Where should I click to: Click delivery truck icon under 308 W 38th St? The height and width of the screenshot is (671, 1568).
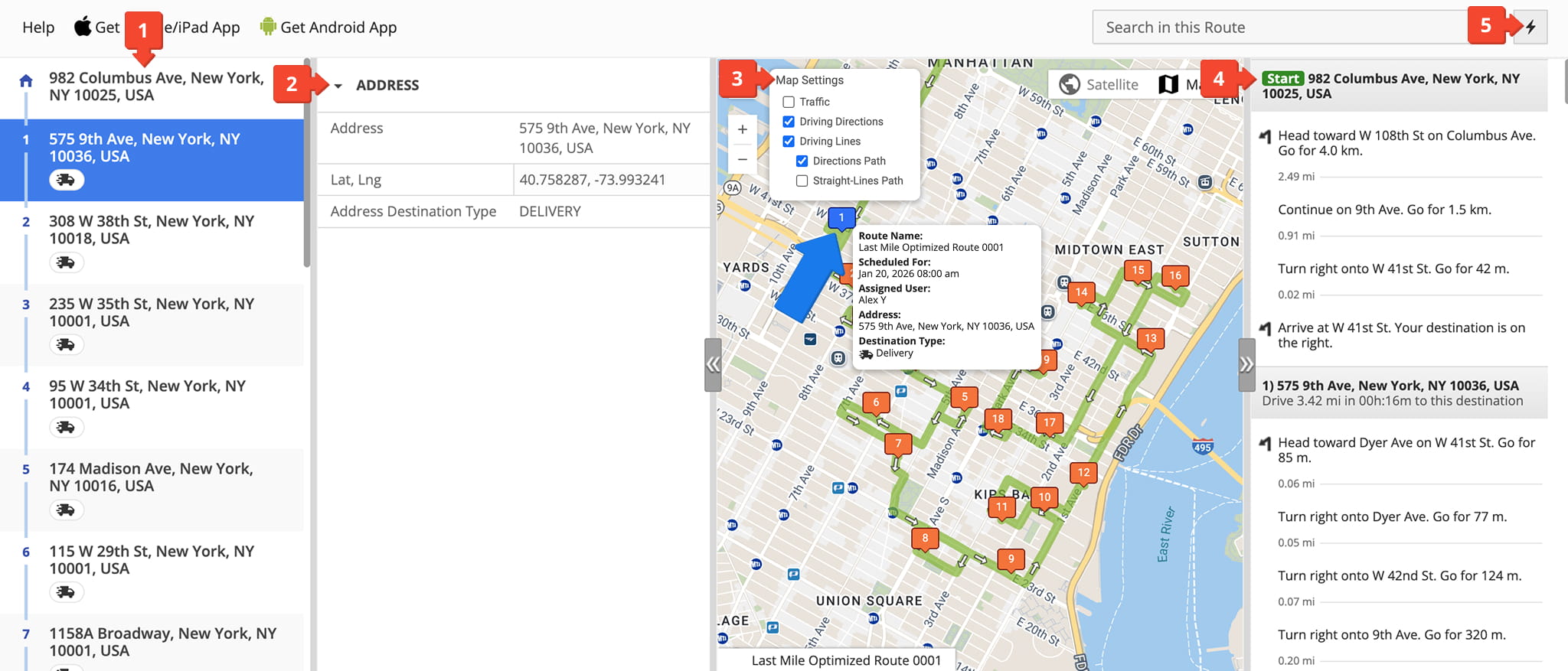pyautogui.click(x=67, y=262)
